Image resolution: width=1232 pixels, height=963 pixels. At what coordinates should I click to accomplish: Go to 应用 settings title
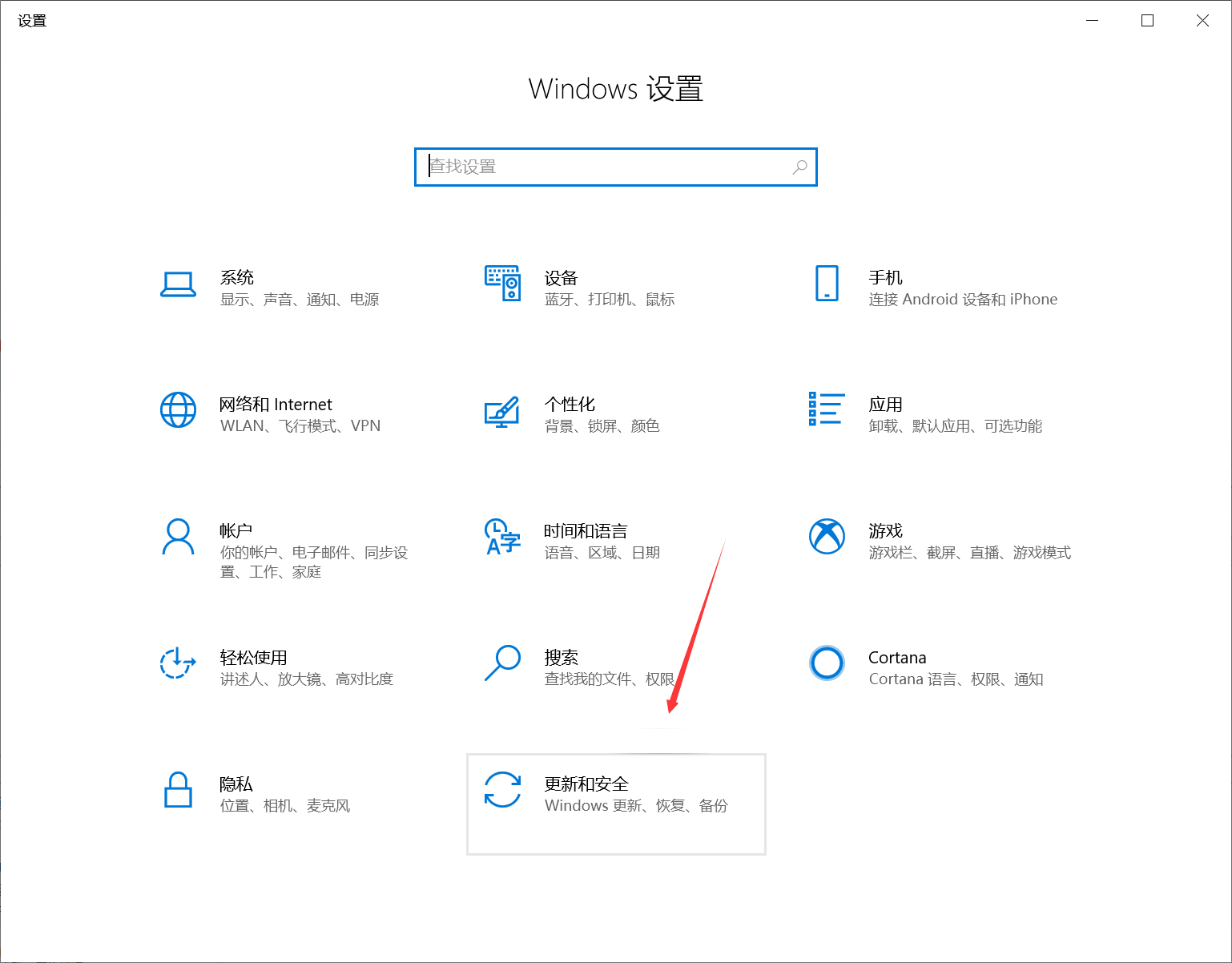(x=885, y=405)
